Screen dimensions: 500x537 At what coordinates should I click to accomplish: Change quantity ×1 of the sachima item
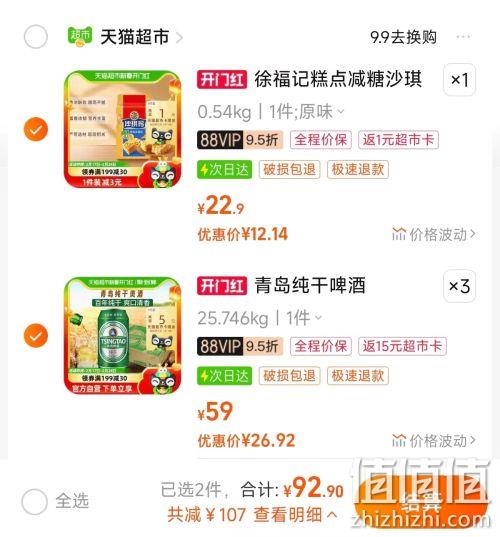[x=459, y=80]
